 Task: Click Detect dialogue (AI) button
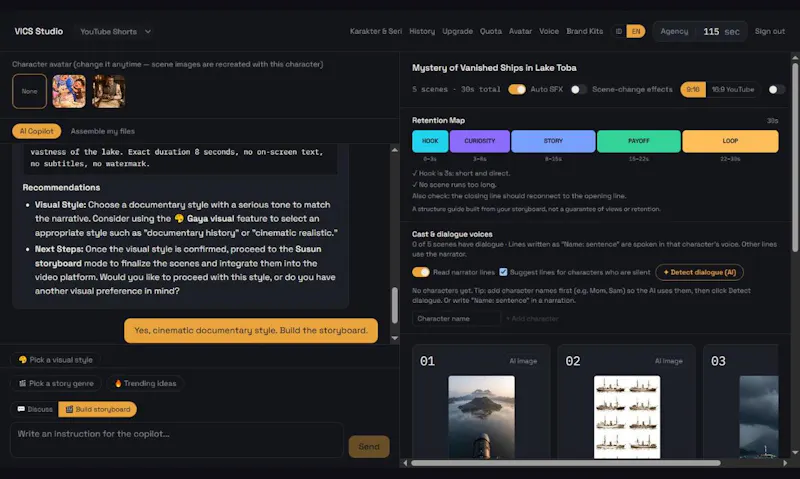click(699, 272)
